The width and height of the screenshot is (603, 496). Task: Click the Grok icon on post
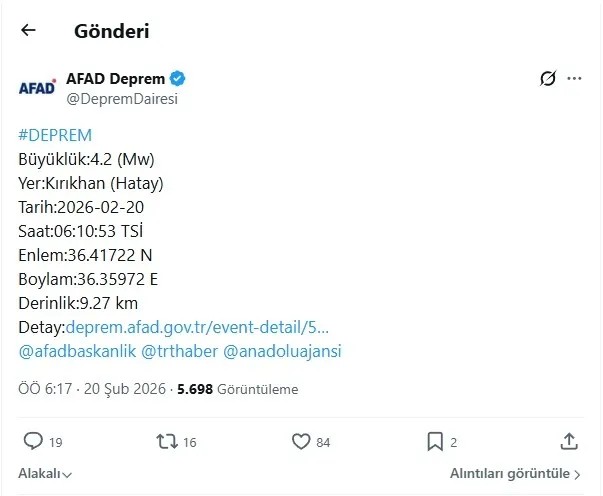tap(546, 78)
